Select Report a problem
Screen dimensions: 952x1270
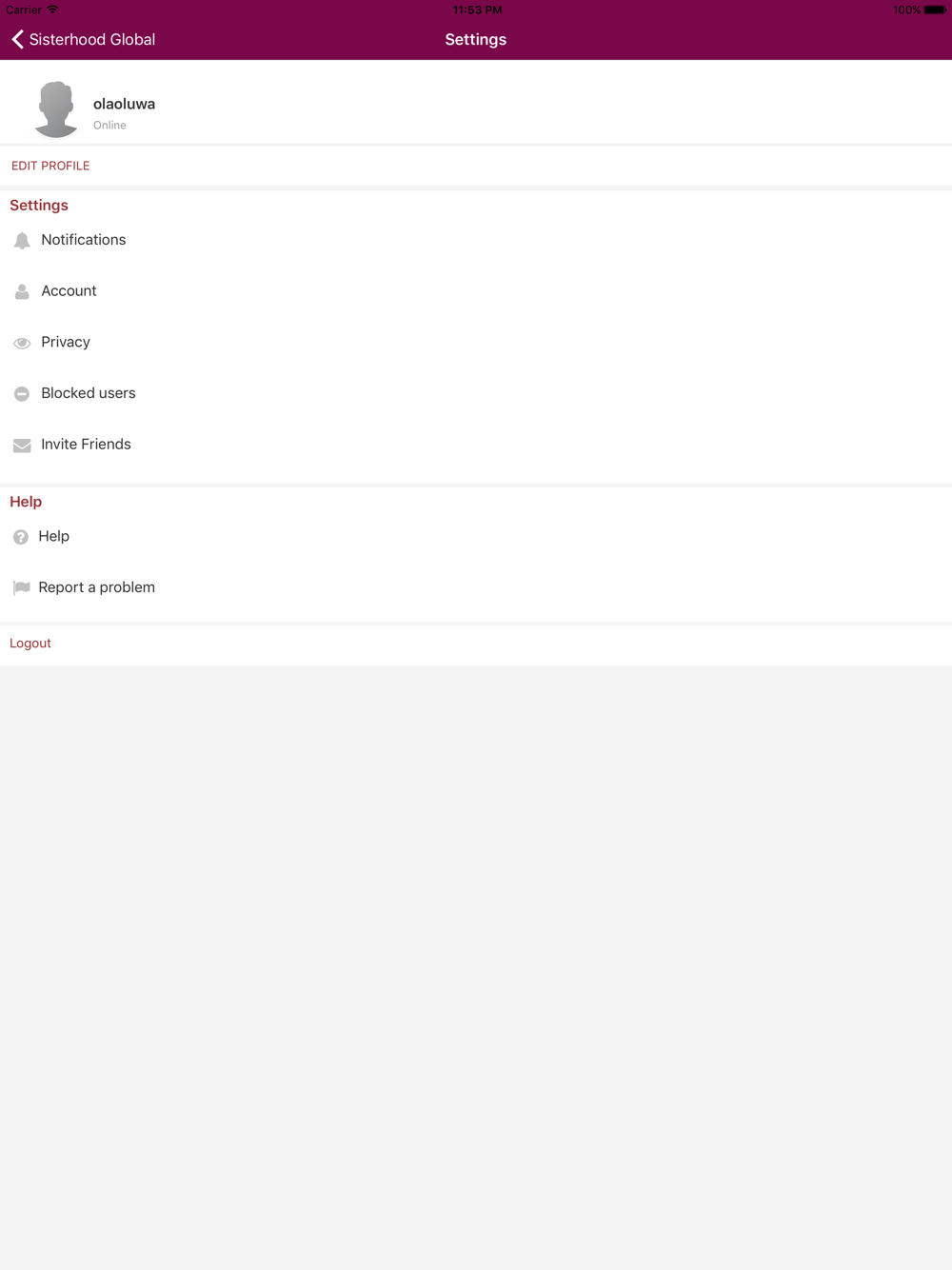tap(476, 587)
